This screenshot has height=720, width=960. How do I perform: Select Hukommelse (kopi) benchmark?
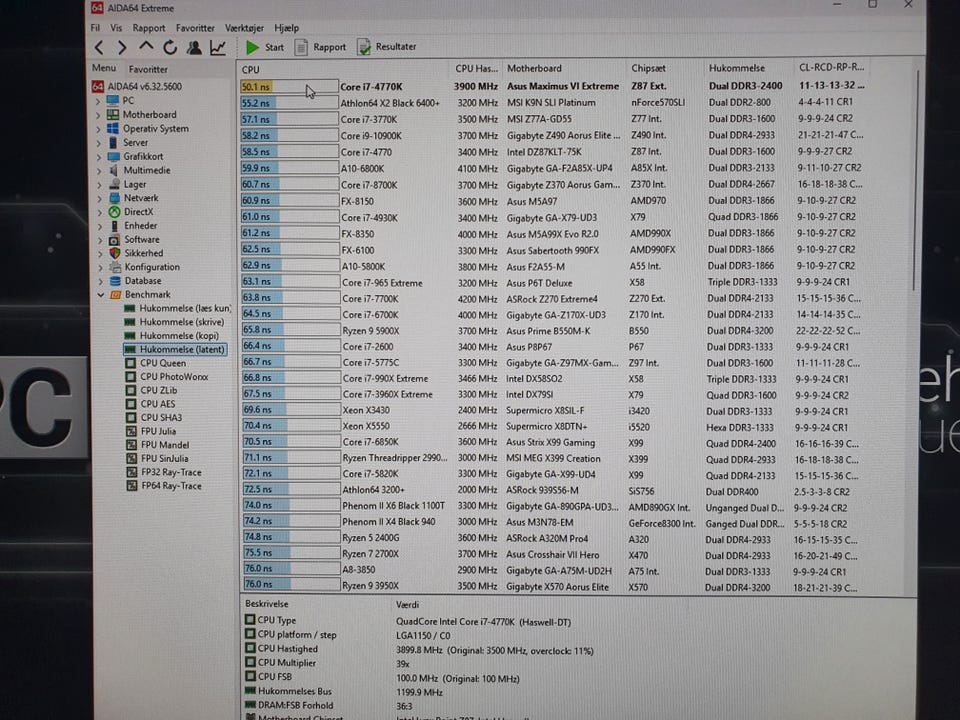[172, 336]
